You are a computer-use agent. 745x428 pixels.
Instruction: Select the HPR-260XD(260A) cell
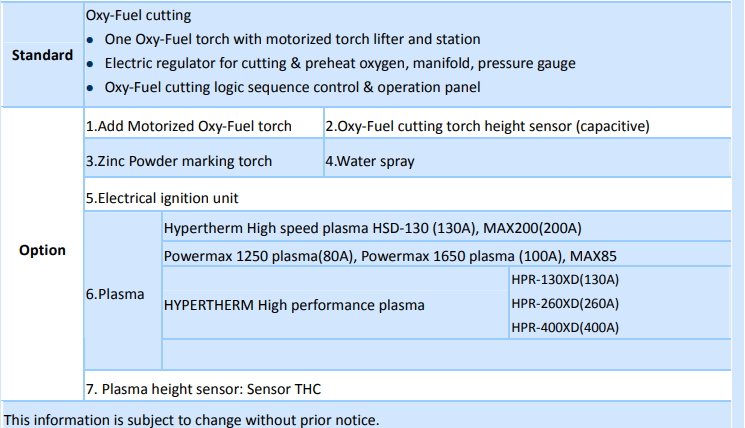pos(565,304)
